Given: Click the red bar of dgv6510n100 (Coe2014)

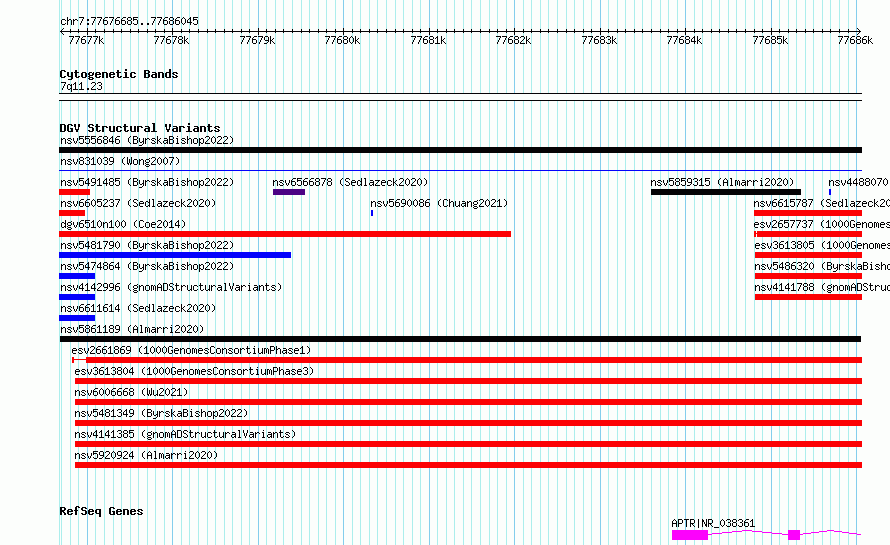Looking at the screenshot, I should pyautogui.click(x=285, y=234).
